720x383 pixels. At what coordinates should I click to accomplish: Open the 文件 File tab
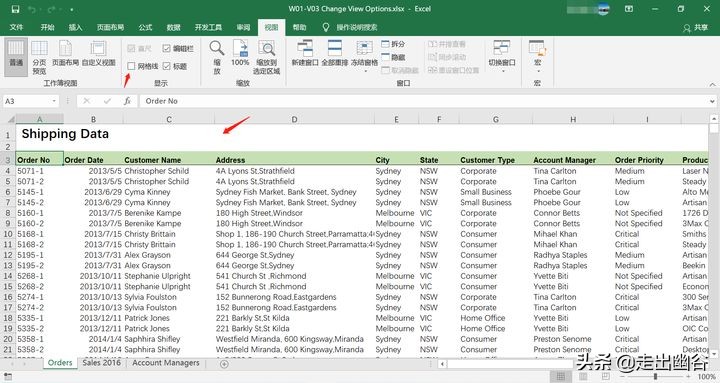tap(16, 27)
